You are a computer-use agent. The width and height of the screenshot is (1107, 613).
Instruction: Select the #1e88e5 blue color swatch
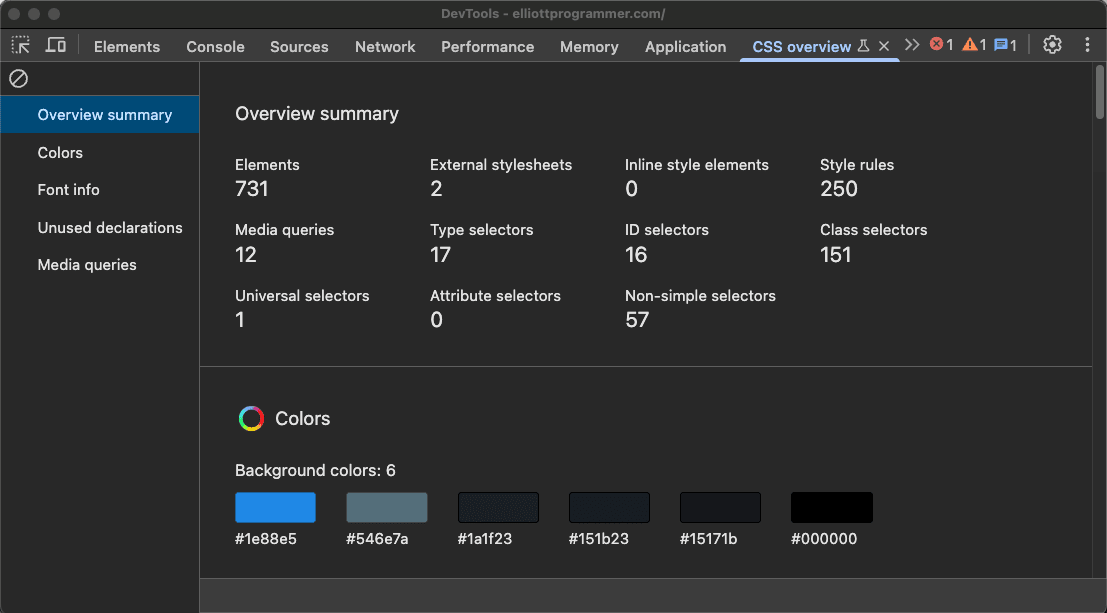coord(275,507)
